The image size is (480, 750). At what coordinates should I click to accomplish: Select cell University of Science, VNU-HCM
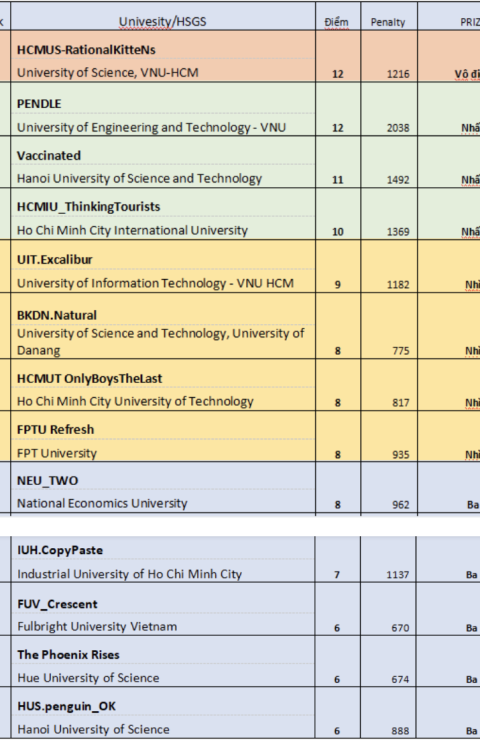(x=108, y=73)
